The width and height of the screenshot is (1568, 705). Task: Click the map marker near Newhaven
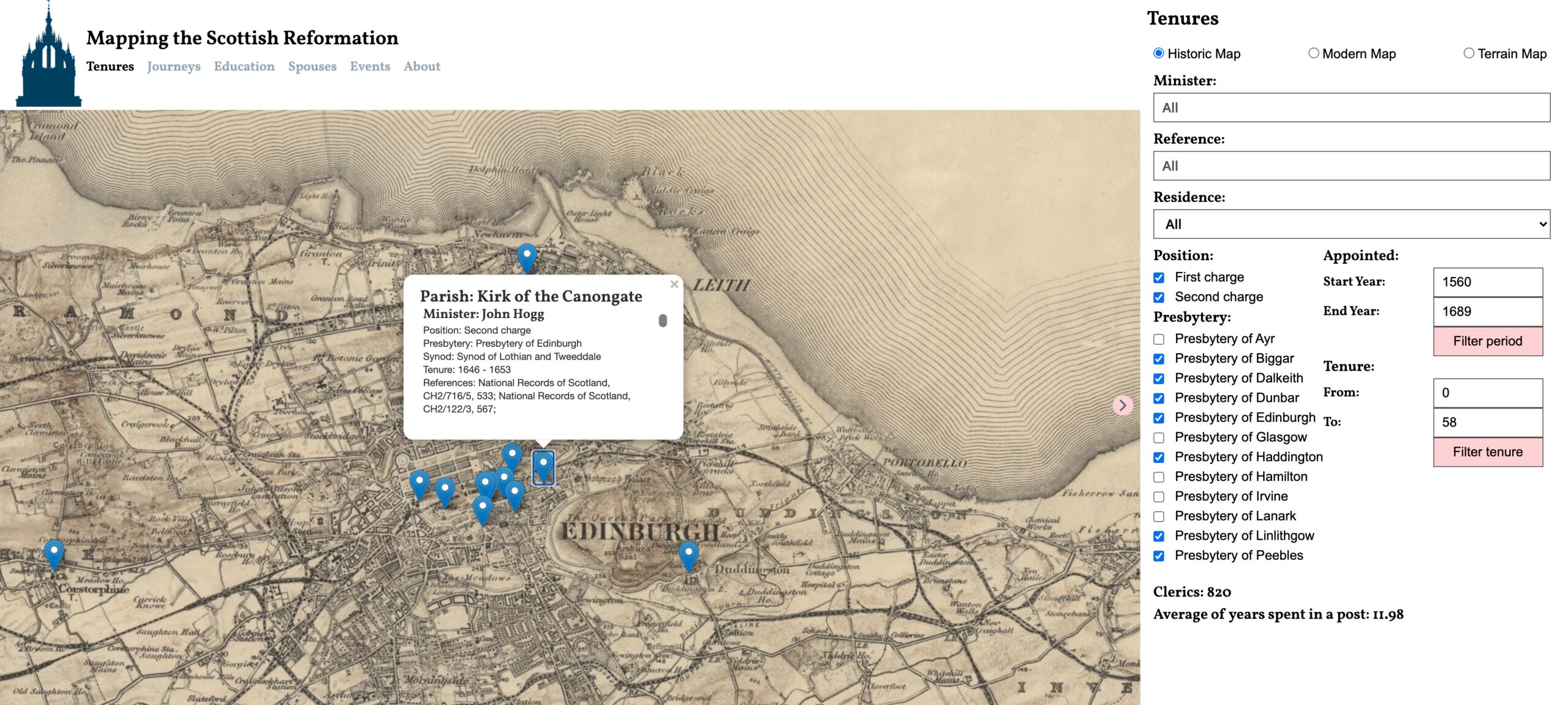pyautogui.click(x=527, y=257)
